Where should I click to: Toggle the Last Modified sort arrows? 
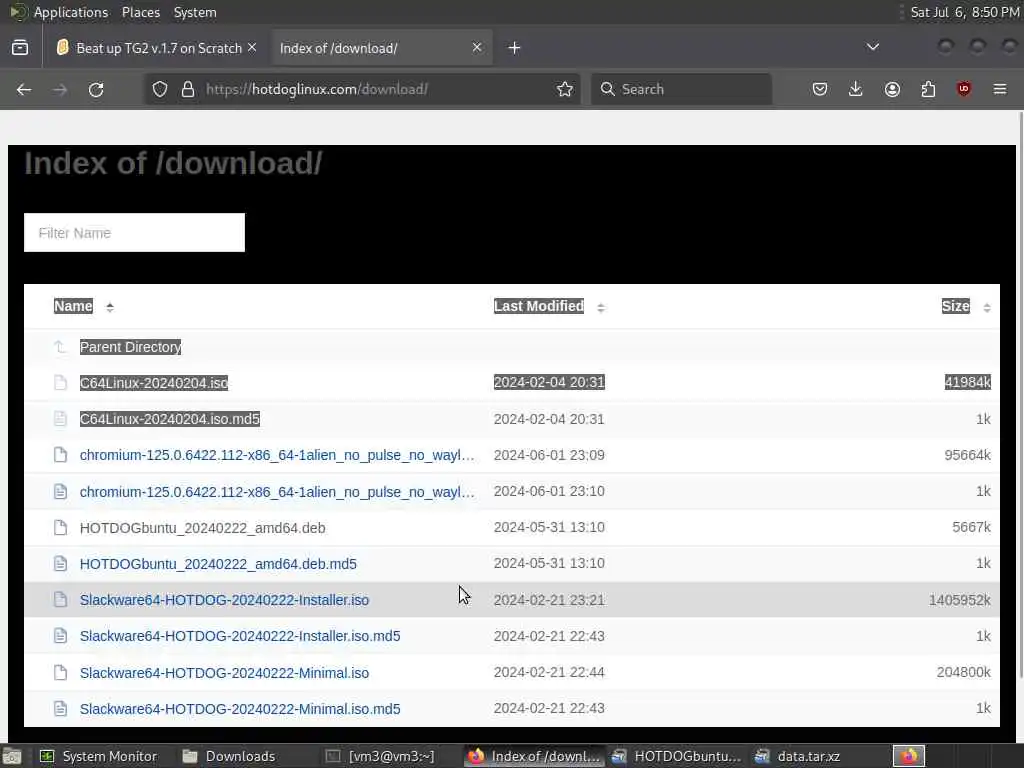pos(601,307)
